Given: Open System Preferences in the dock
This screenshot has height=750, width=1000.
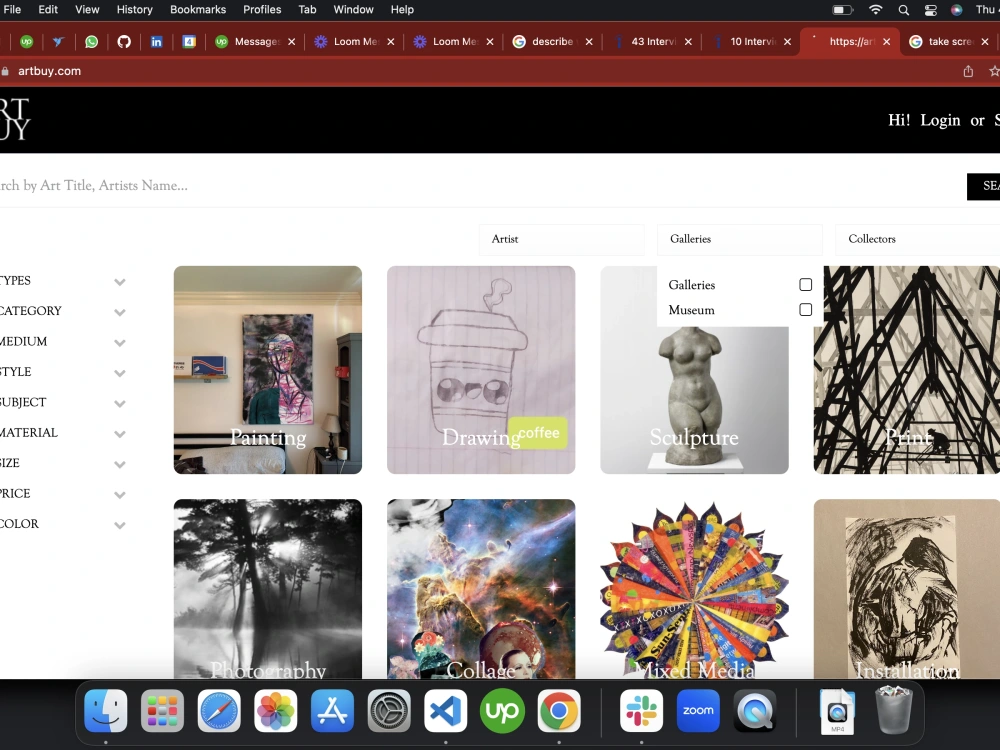Looking at the screenshot, I should tap(389, 710).
